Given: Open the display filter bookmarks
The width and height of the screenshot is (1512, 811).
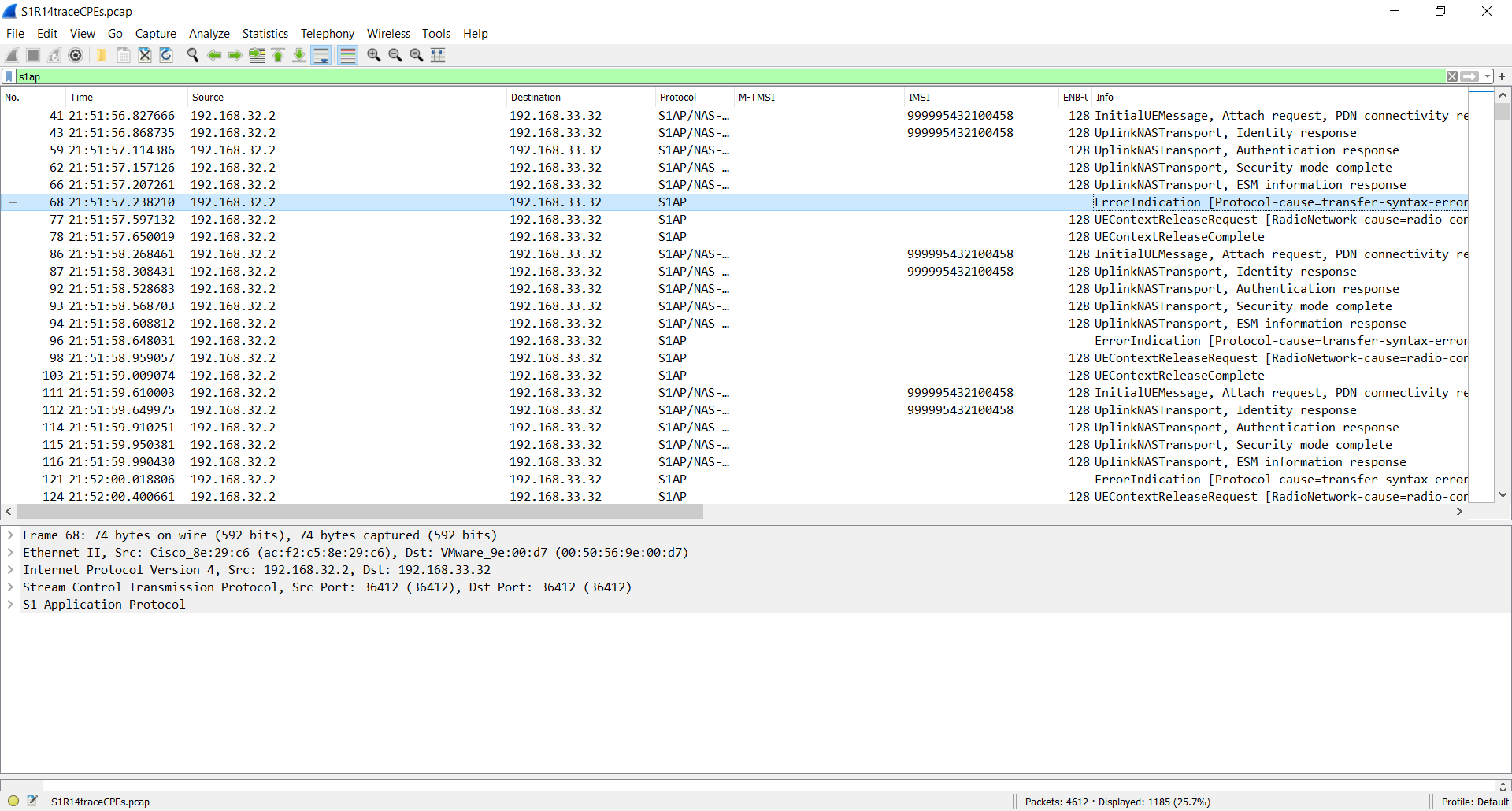Looking at the screenshot, I should coord(9,76).
